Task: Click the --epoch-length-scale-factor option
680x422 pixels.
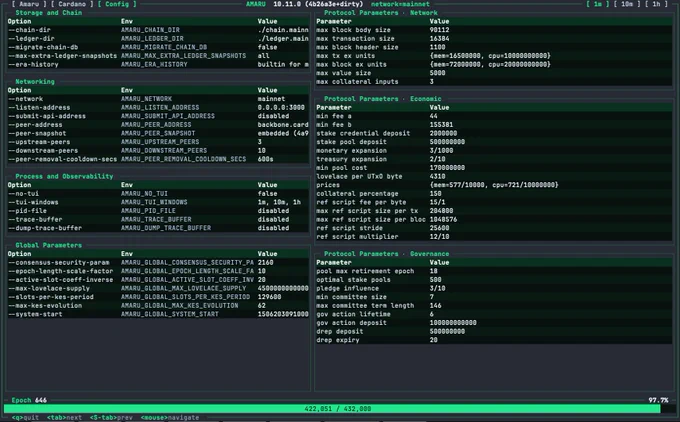Action: [x=61, y=271]
